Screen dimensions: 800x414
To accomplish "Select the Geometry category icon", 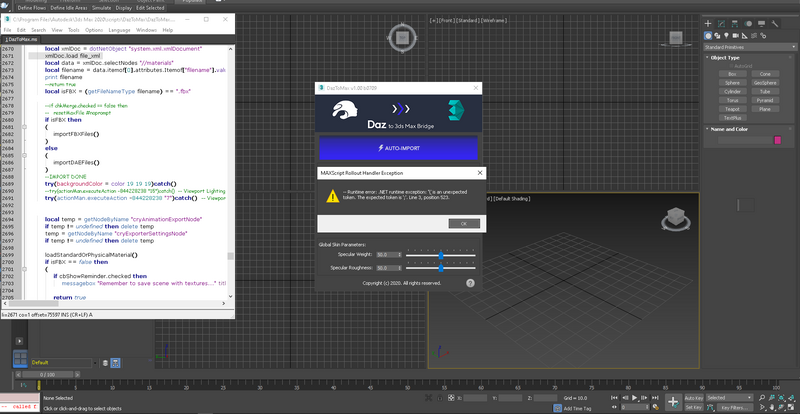I will (x=708, y=36).
